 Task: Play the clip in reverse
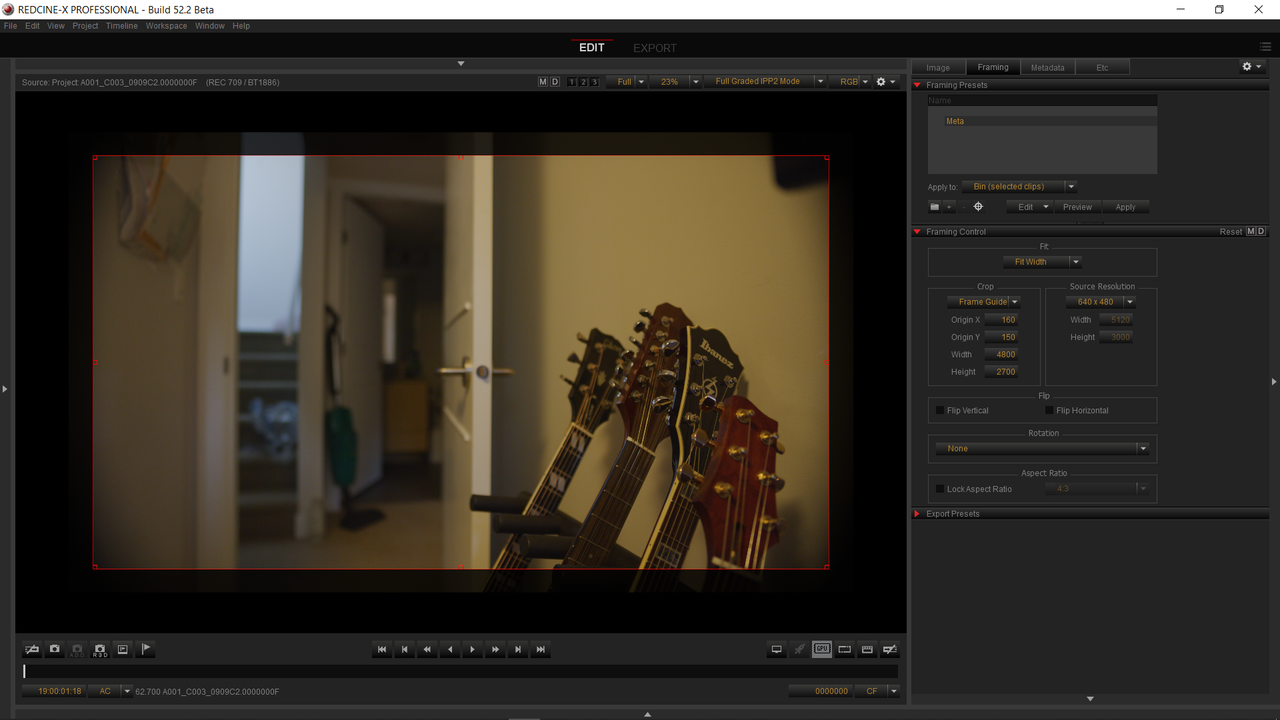[450, 650]
